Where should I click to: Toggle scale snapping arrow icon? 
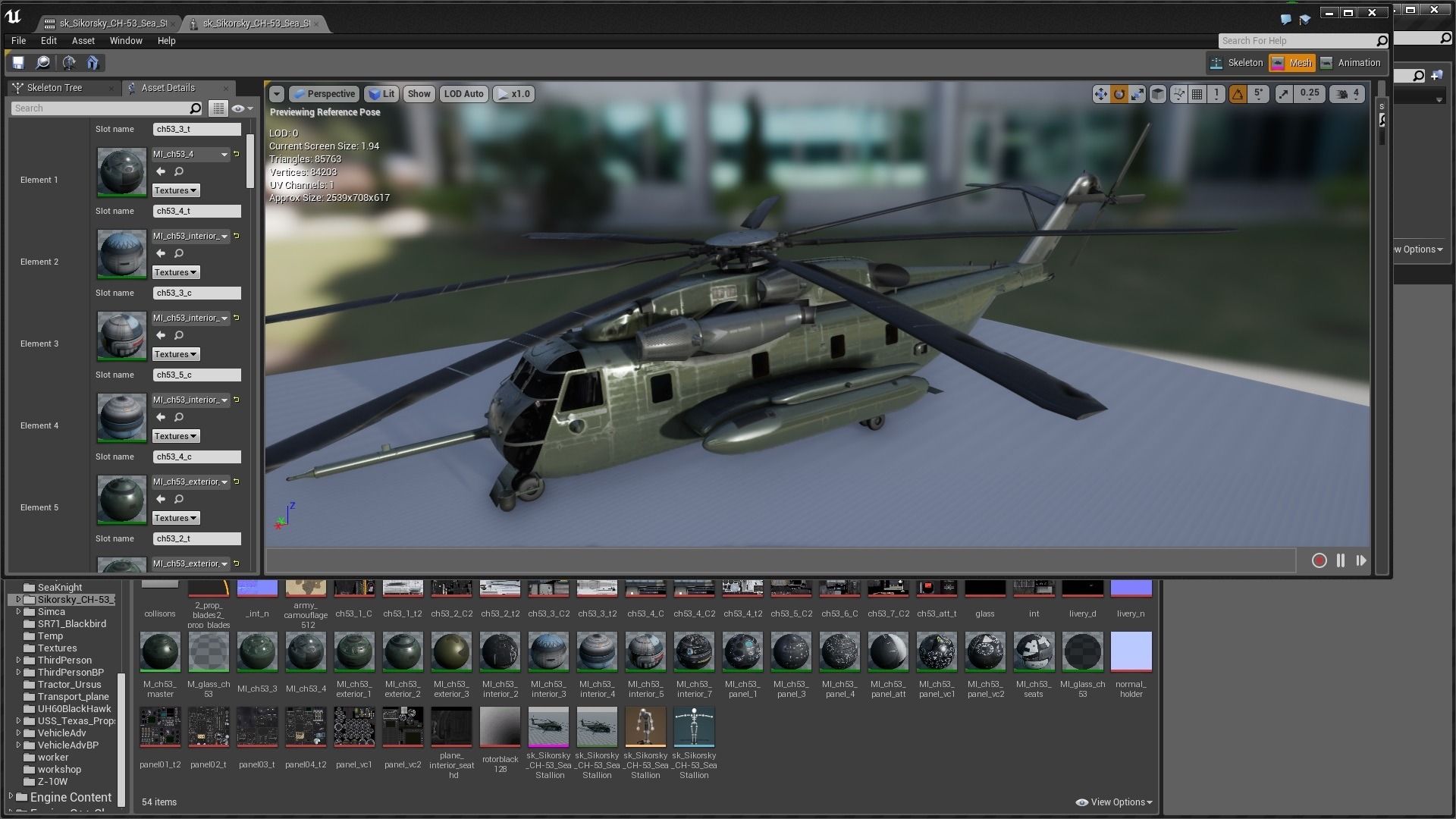(x=1283, y=94)
